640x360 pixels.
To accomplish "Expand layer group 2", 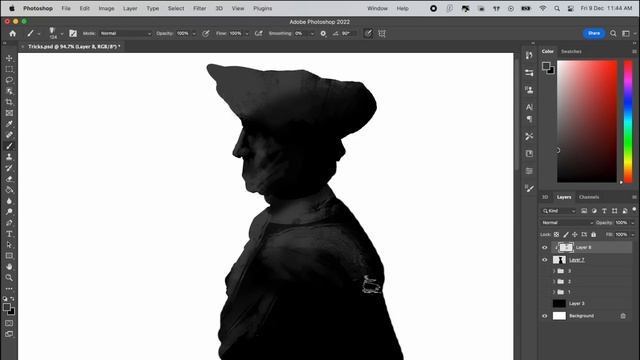I will pyautogui.click(x=554, y=282).
